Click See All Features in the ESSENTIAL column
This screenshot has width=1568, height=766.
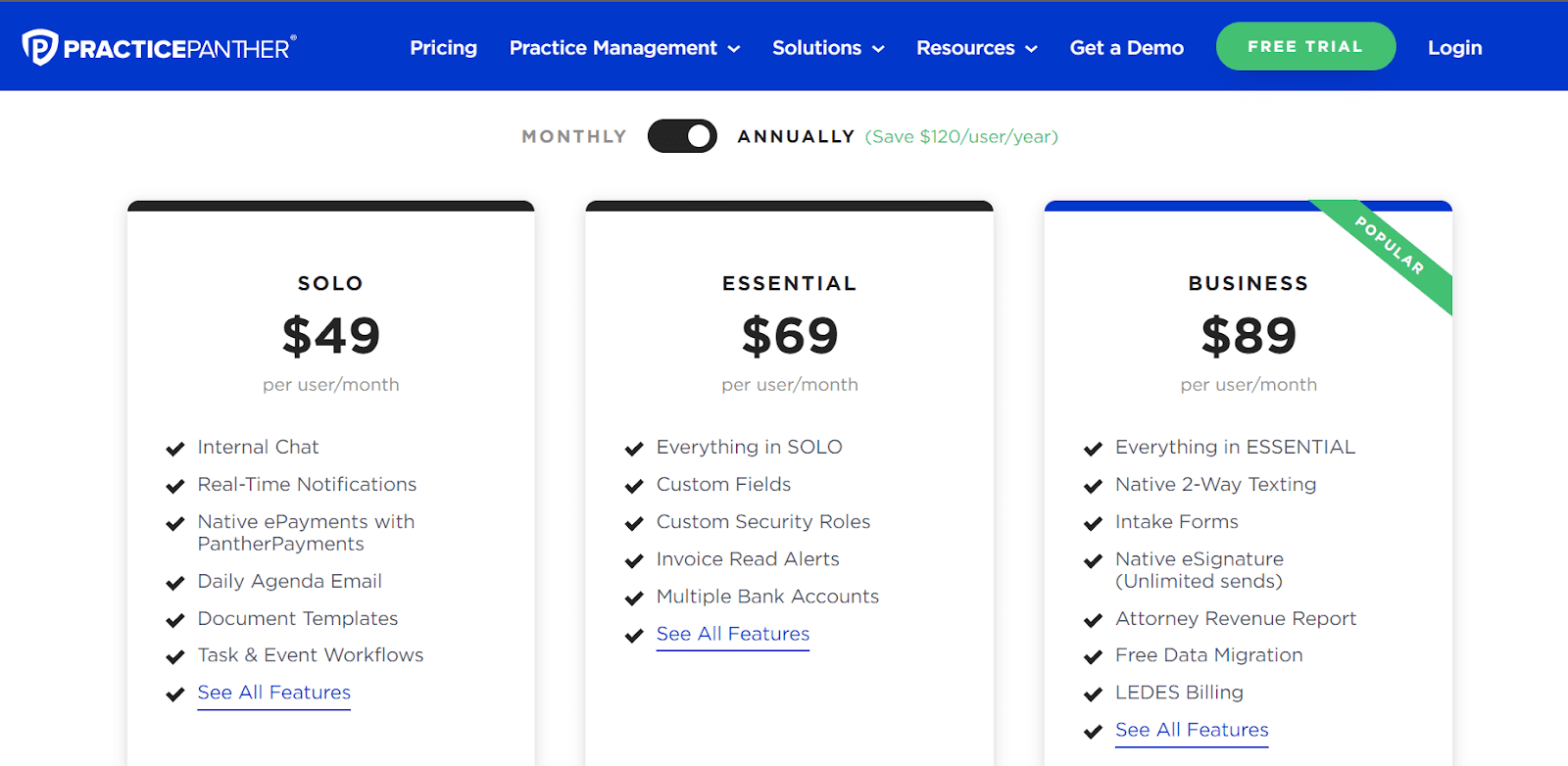click(x=732, y=634)
